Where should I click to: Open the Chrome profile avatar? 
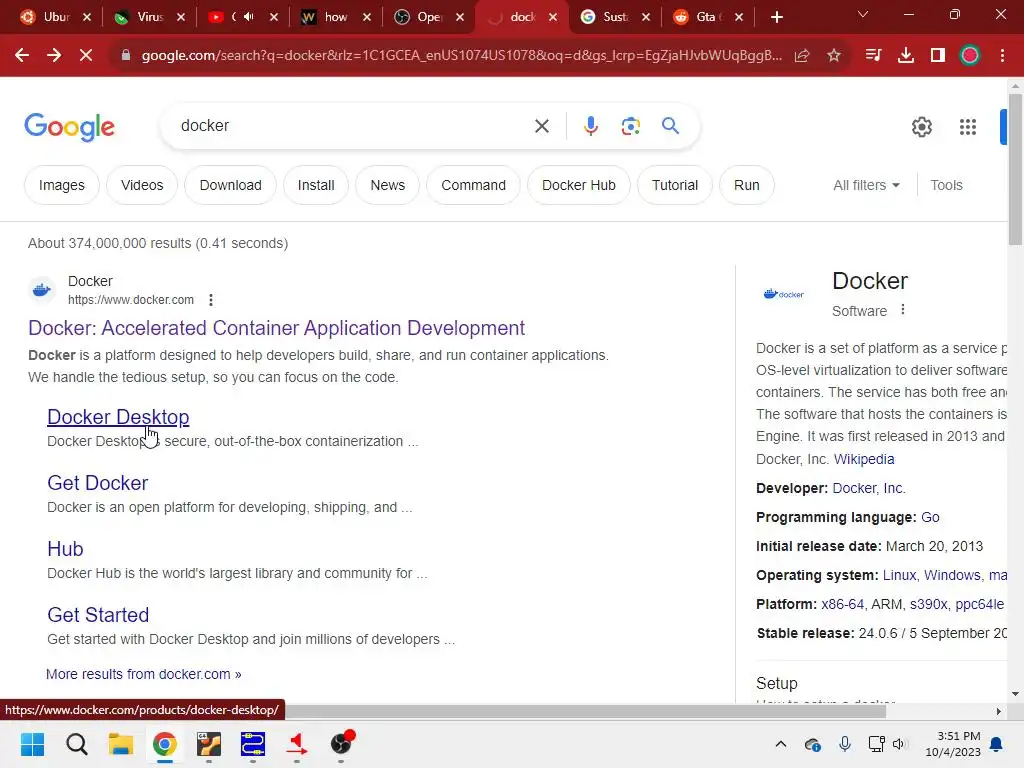click(x=970, y=56)
